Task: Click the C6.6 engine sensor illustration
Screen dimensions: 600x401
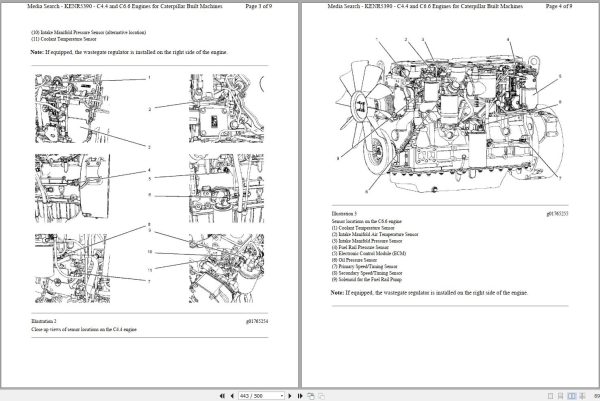Action: coord(450,116)
